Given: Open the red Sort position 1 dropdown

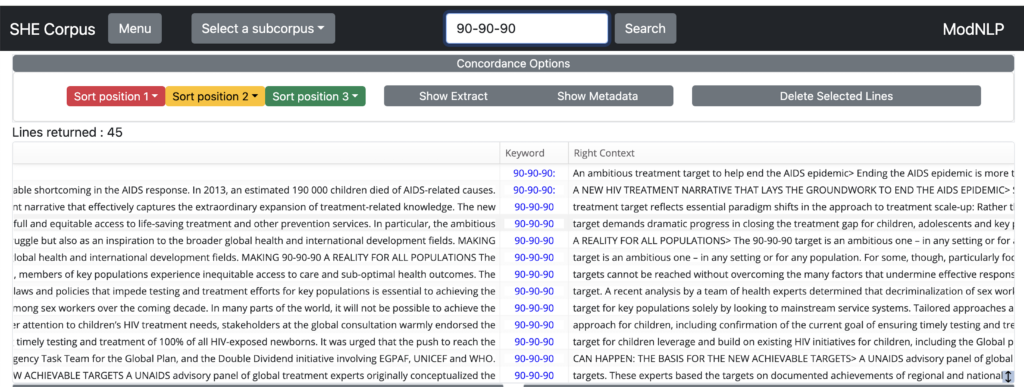Looking at the screenshot, I should coord(116,96).
